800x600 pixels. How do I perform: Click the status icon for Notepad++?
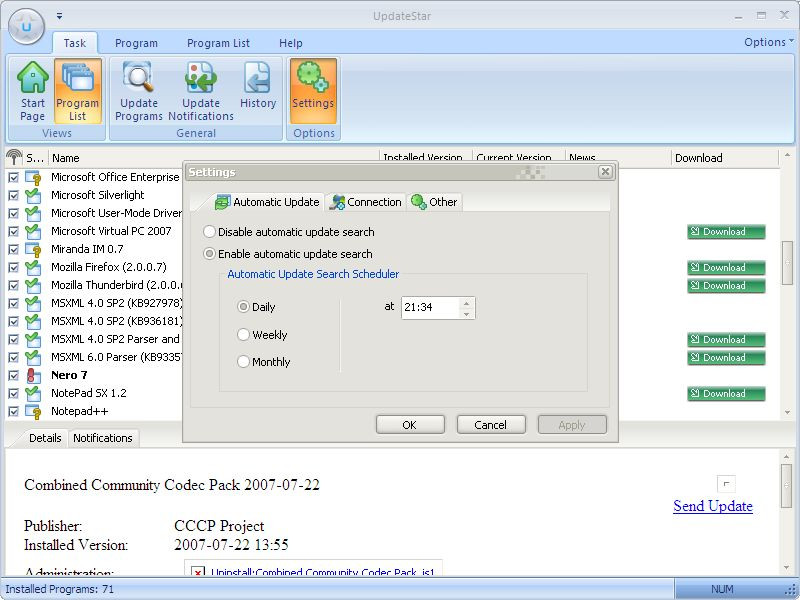[x=33, y=411]
